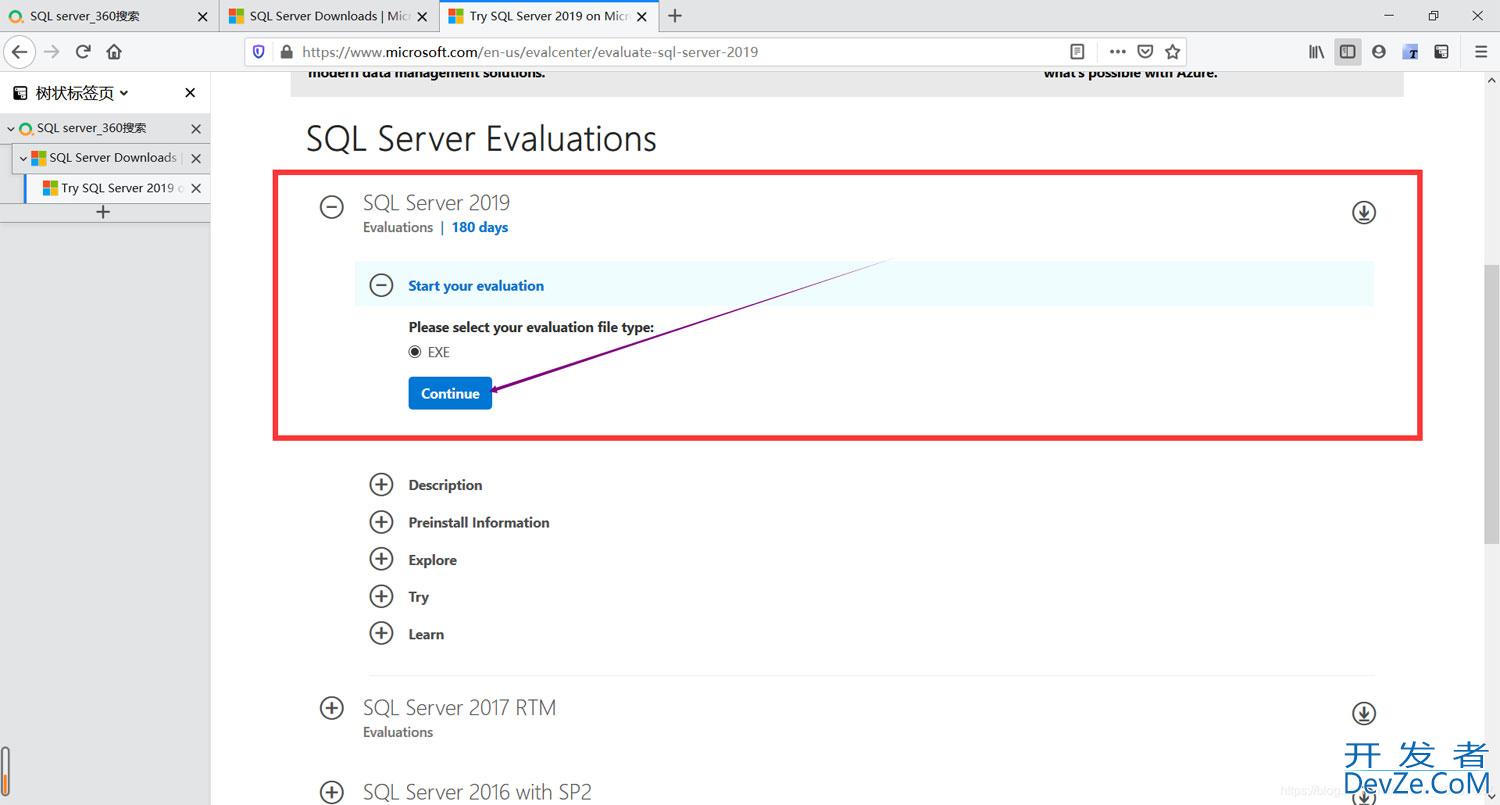The height and width of the screenshot is (805, 1500).
Task: Expand SQL Server 2016 with SP2
Action: pyautogui.click(x=331, y=792)
